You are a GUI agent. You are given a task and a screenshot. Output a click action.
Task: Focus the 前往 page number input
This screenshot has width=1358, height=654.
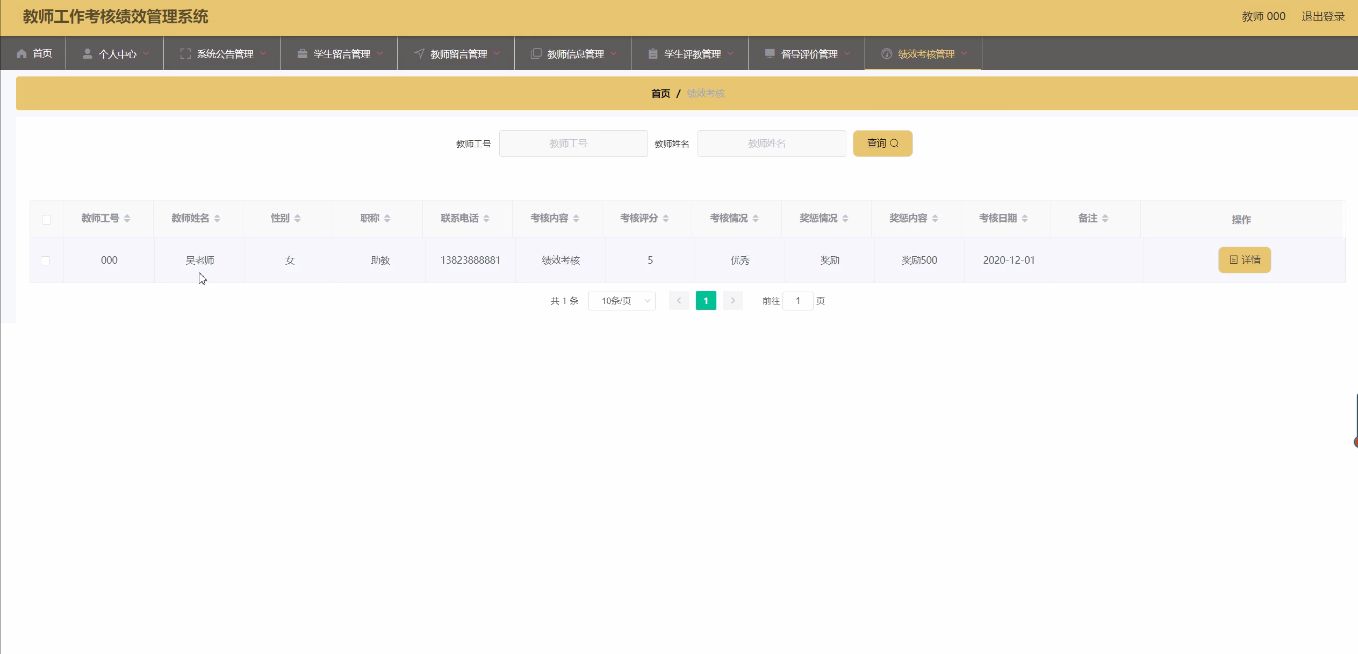pos(798,301)
